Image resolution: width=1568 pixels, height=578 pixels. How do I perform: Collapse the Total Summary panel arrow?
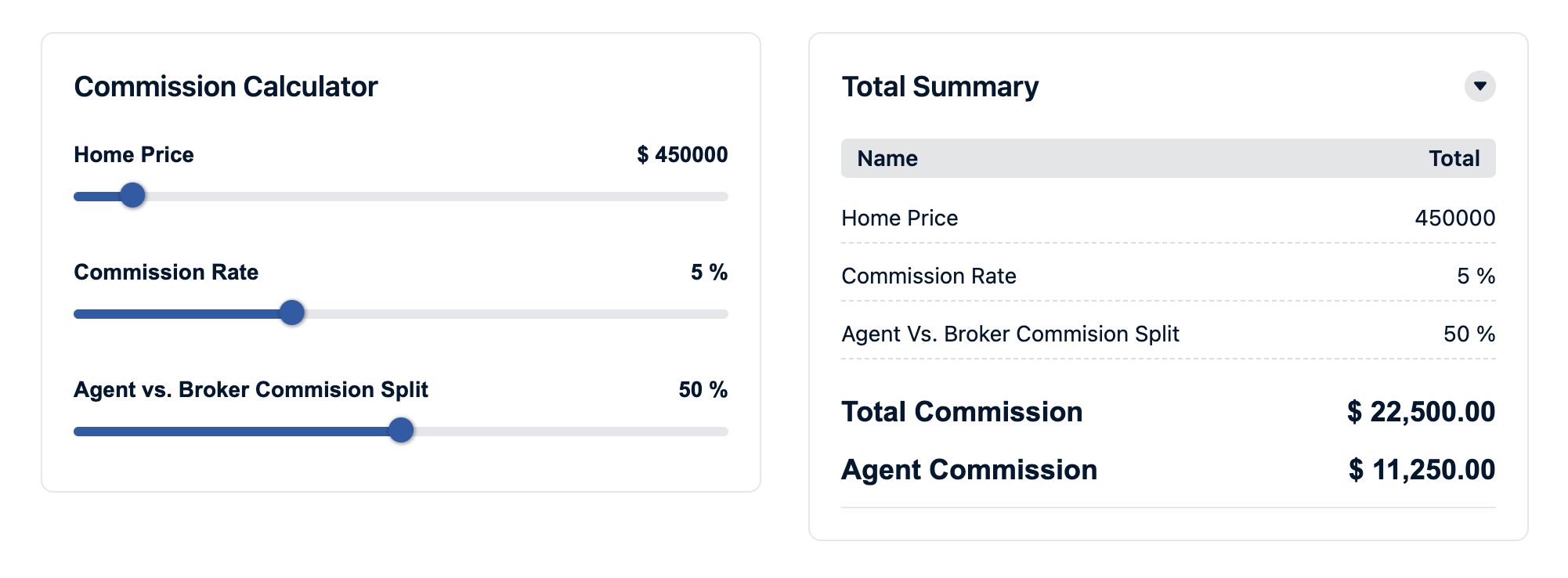(1479, 86)
